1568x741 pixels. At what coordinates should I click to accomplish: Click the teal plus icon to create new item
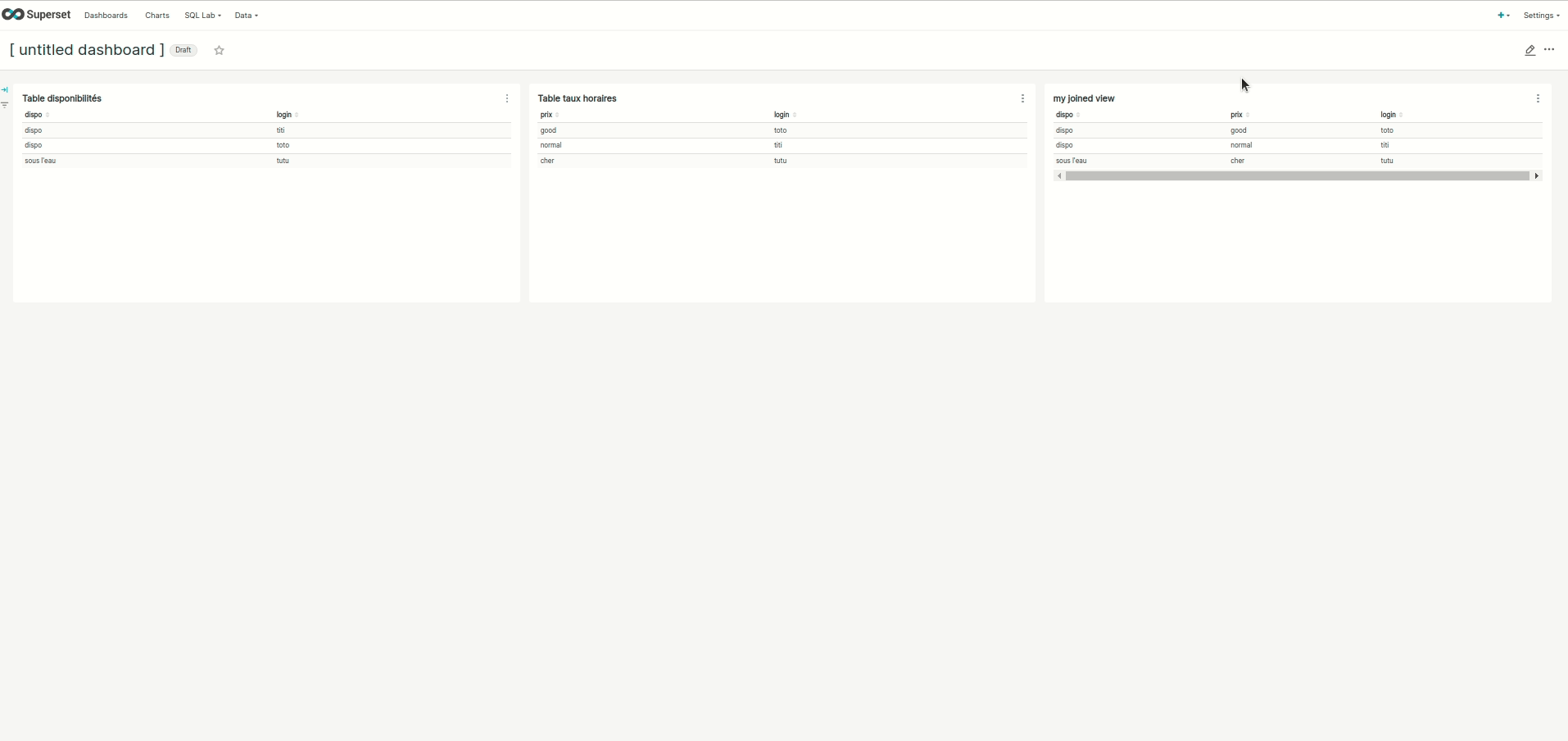click(1503, 15)
